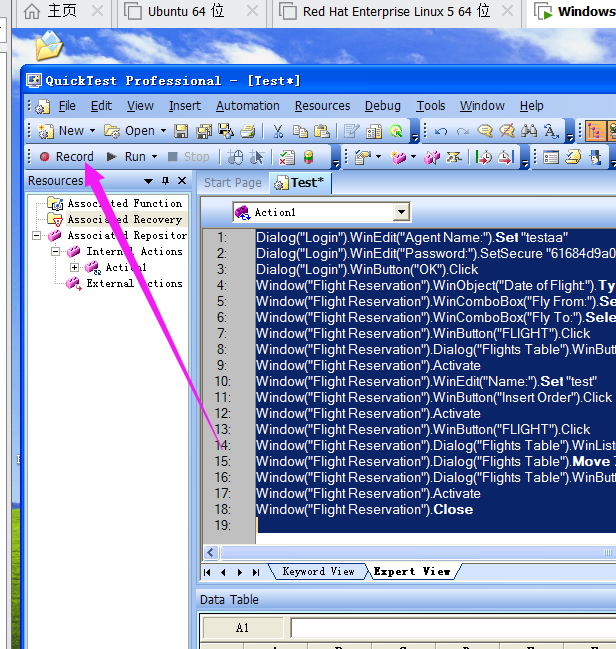Click the Data Table formula input field
The width and height of the screenshot is (616, 649).
coord(453,628)
